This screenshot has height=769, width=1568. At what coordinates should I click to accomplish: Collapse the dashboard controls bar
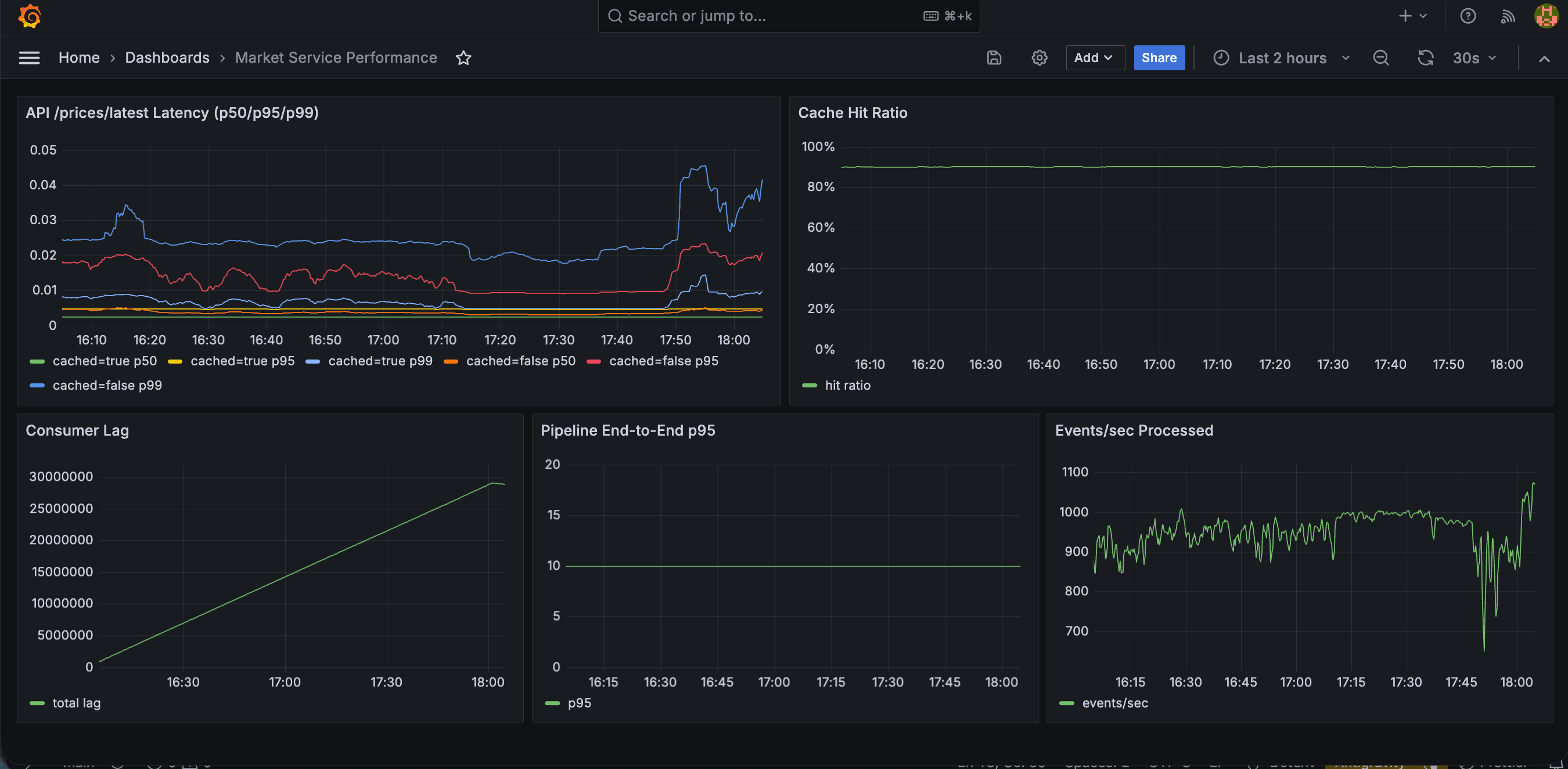(x=1545, y=59)
